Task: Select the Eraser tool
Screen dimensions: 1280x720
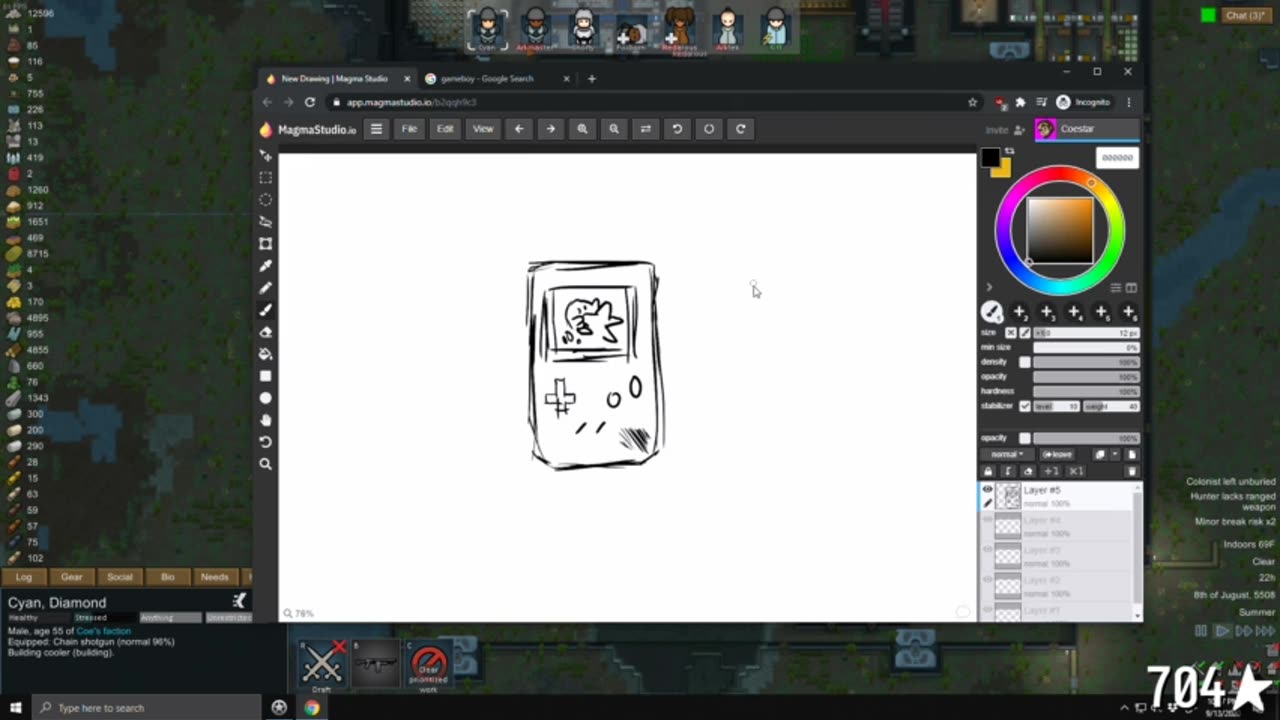Action: pos(265,332)
